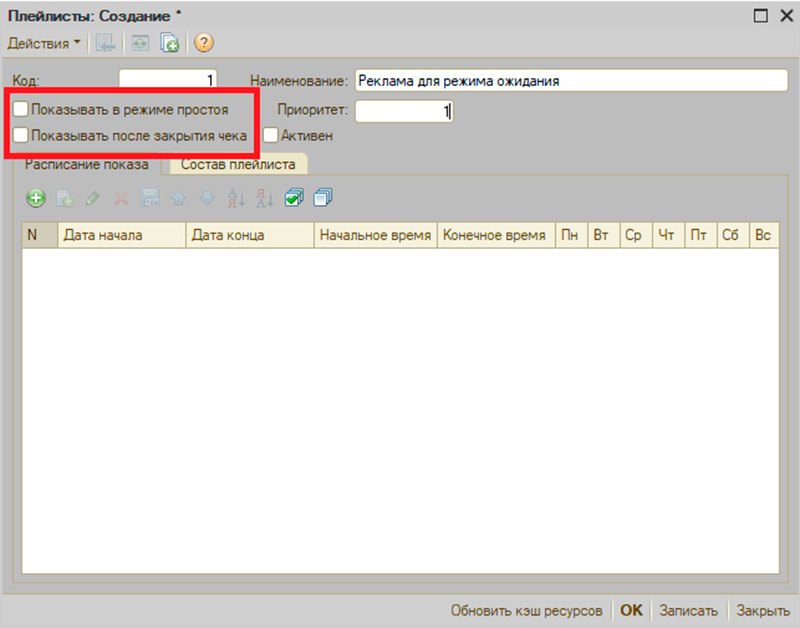The height and width of the screenshot is (628, 800).
Task: Confirm with the OK button
Action: pos(631,610)
